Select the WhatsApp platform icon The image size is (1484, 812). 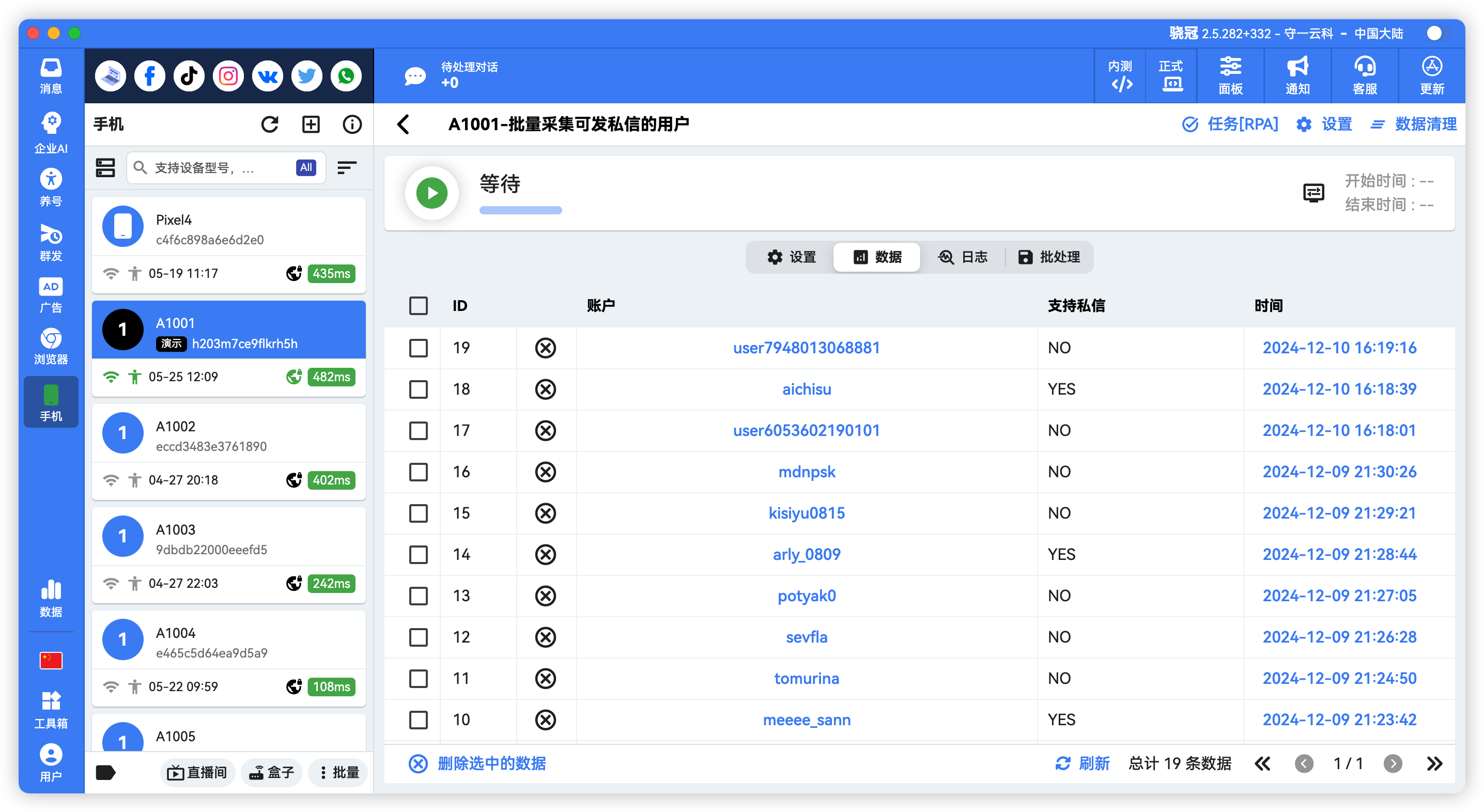[x=346, y=75]
